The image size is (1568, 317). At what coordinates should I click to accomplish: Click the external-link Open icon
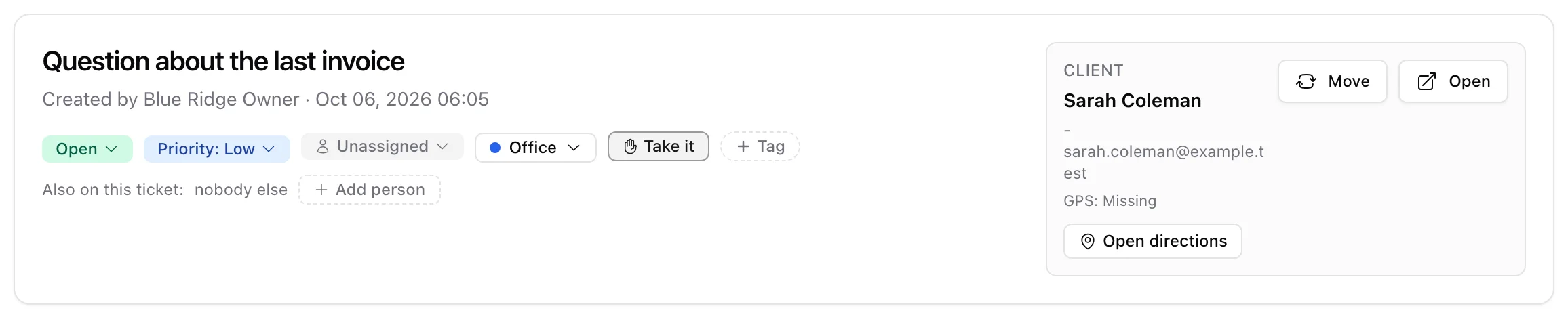(x=1427, y=81)
